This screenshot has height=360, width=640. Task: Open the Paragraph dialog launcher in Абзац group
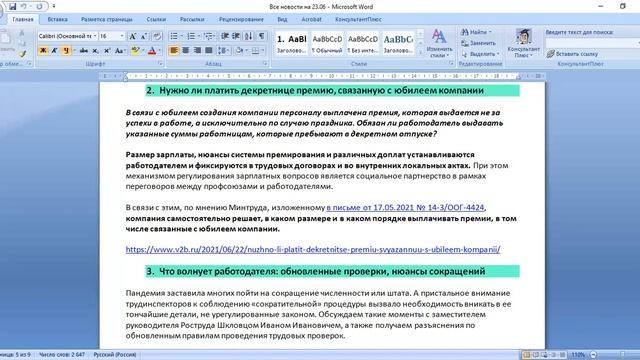(x=265, y=64)
